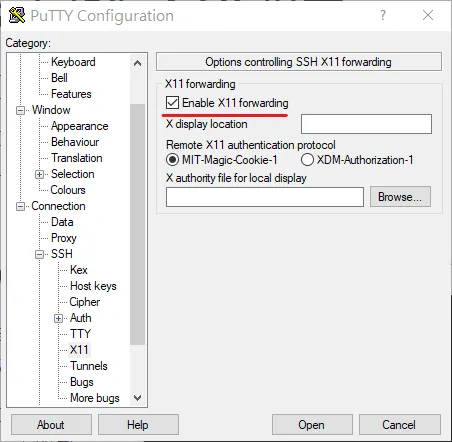The image size is (452, 442).
Task: Select the Kex category
Action: [79, 270]
